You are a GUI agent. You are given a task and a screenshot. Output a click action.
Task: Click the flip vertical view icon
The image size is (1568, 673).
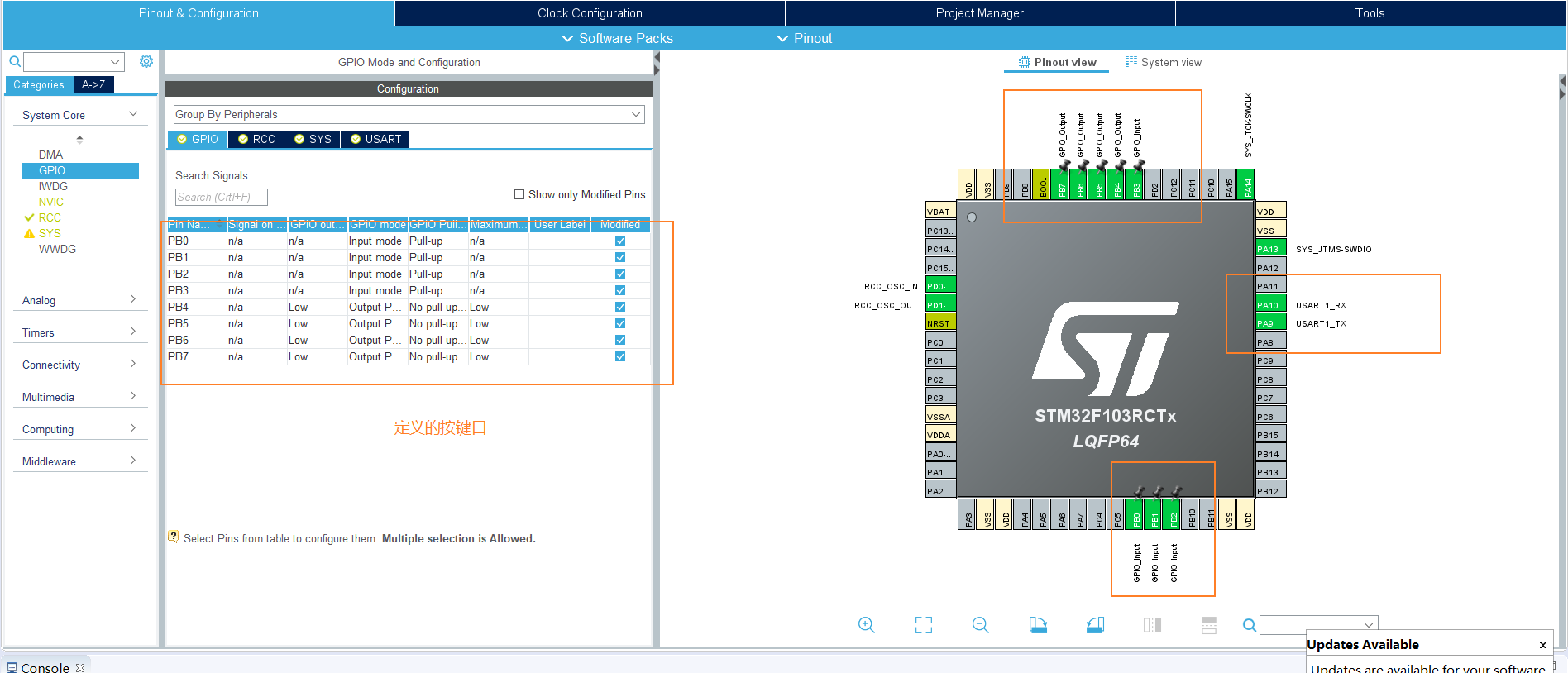click(1209, 625)
